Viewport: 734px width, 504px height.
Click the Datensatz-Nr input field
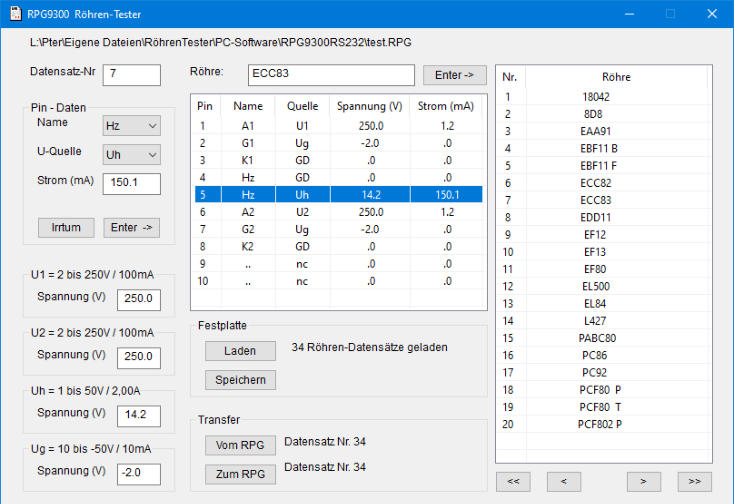(130, 75)
